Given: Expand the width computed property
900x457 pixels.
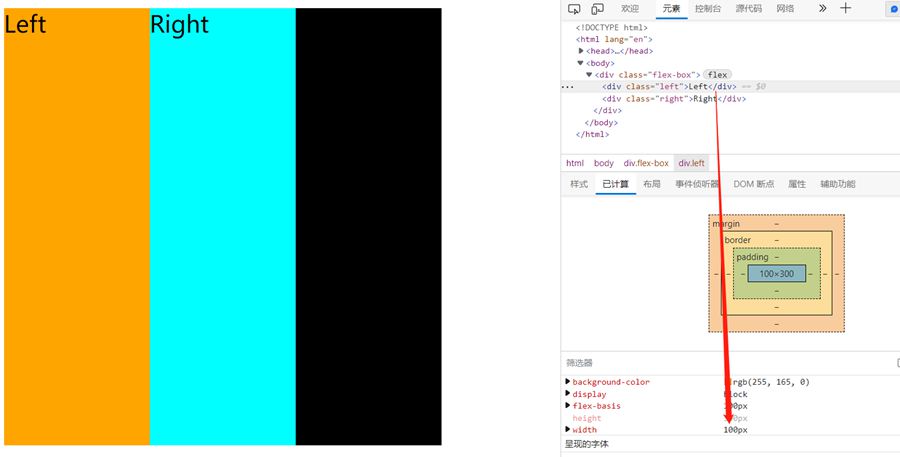Looking at the screenshot, I should 568,430.
